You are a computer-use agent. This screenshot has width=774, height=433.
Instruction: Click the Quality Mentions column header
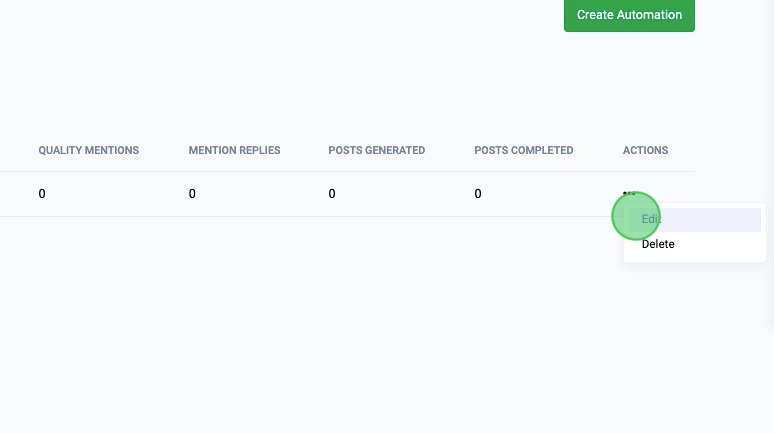89,151
